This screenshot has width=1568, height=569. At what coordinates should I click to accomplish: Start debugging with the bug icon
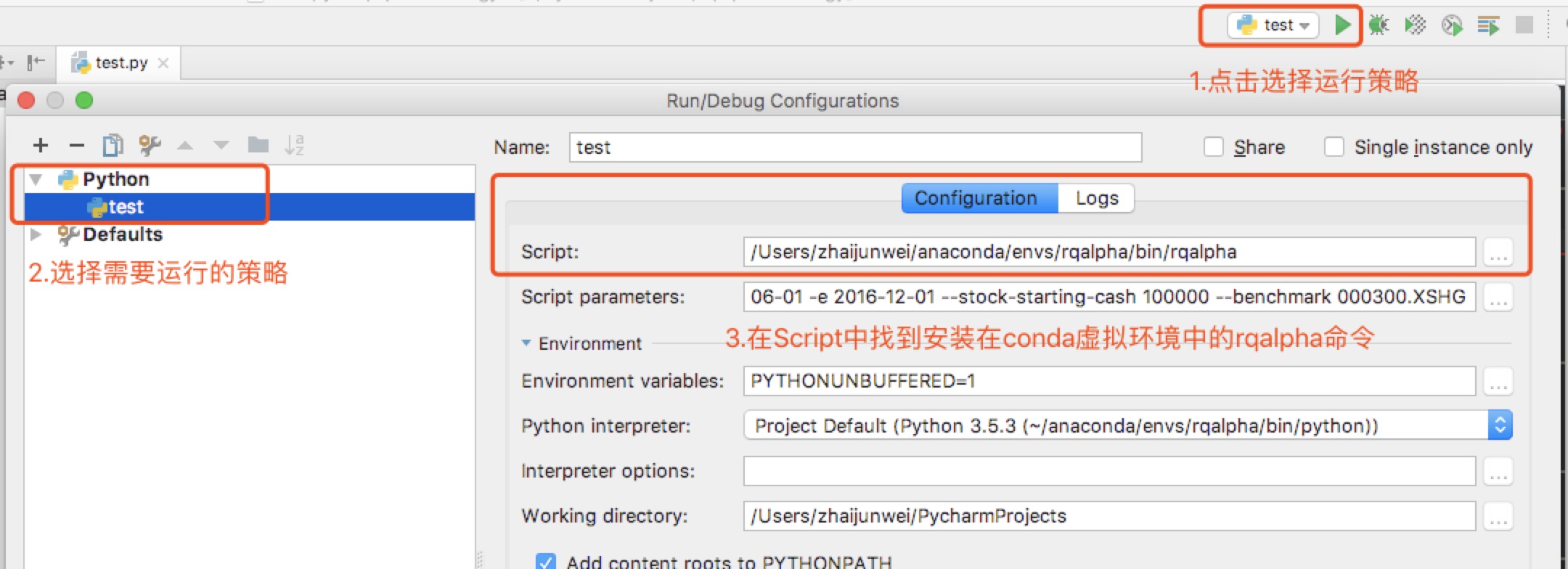coord(1379,25)
